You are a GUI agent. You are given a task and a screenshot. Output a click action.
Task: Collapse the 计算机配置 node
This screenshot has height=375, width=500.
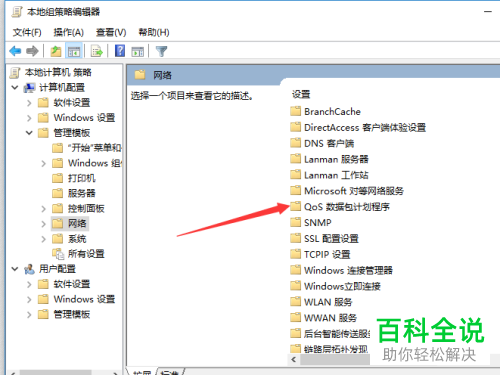(15, 88)
